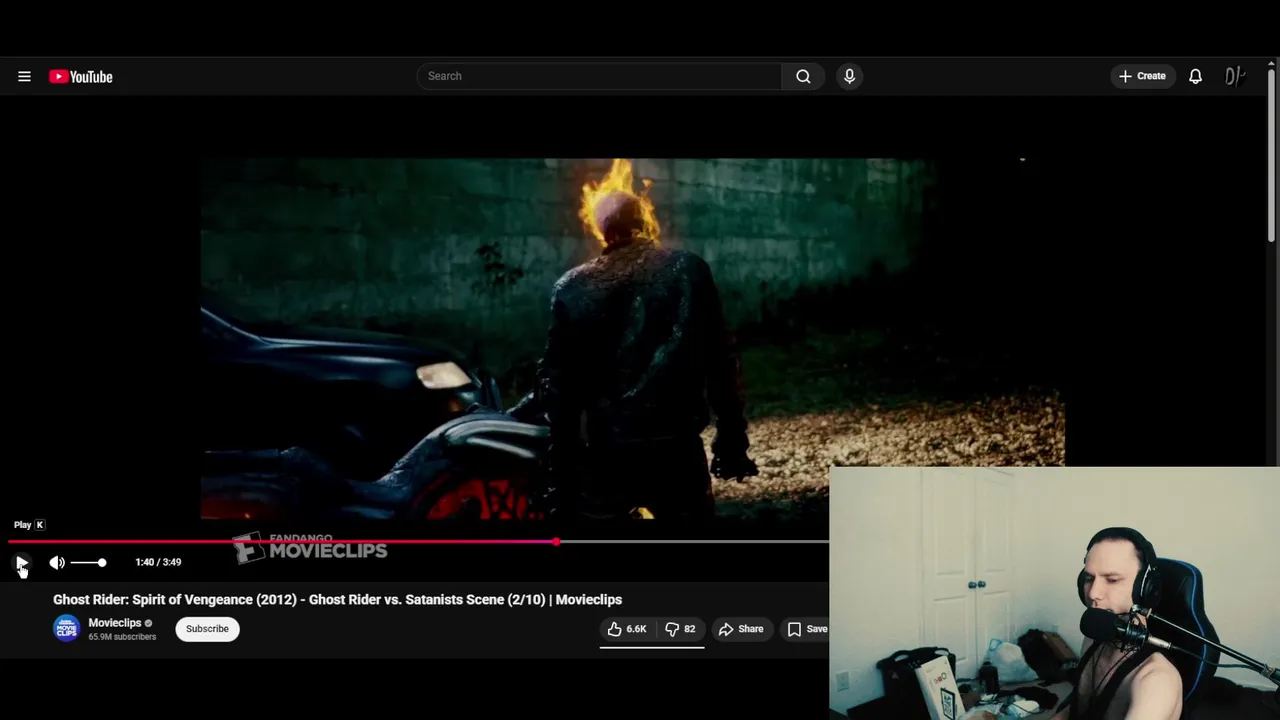
Task: Click into the Search input field
Action: 599,76
